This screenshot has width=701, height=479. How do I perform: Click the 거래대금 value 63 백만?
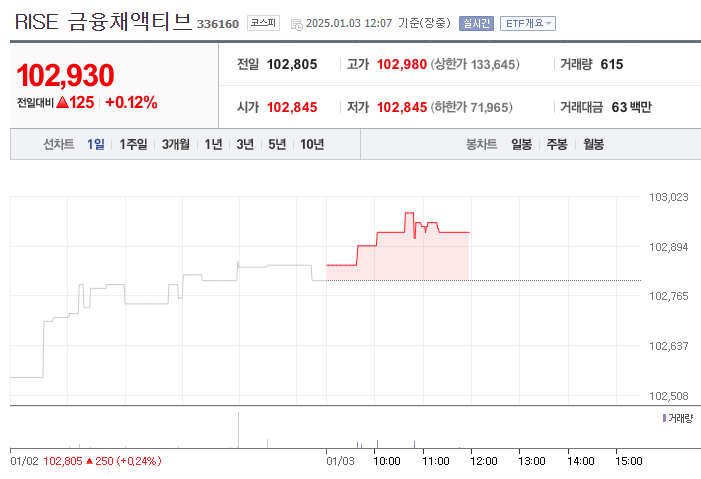coord(631,107)
